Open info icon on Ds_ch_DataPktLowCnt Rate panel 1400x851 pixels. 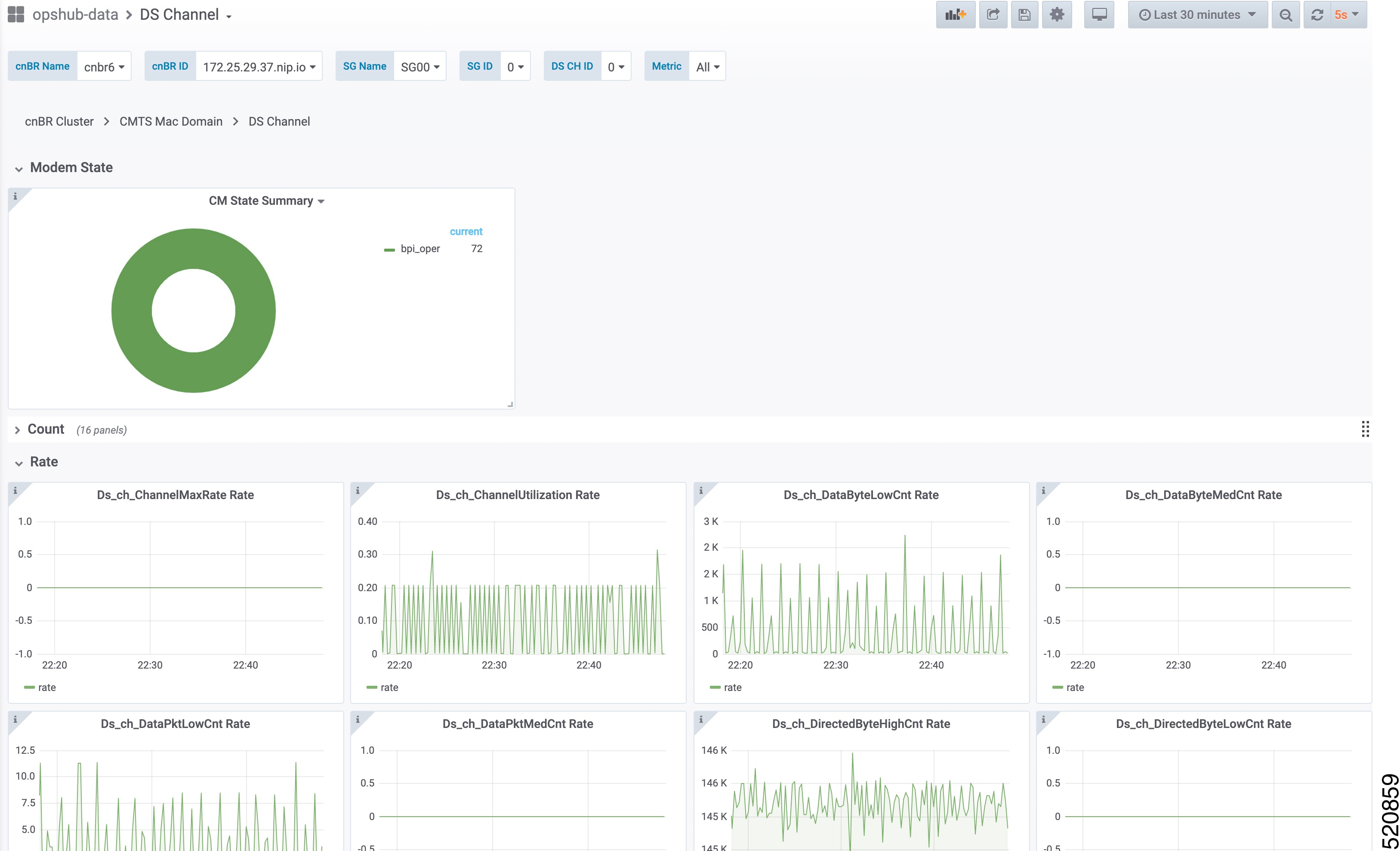click(15, 719)
